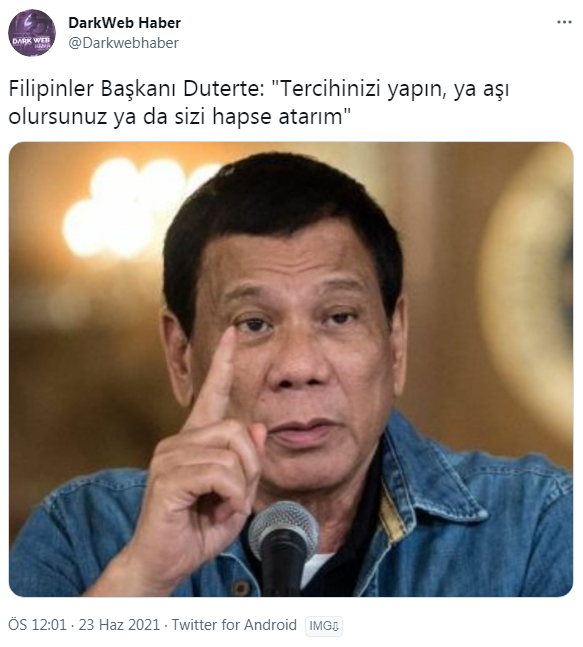Click the word olursunuz on second line

pyautogui.click(x=57, y=117)
